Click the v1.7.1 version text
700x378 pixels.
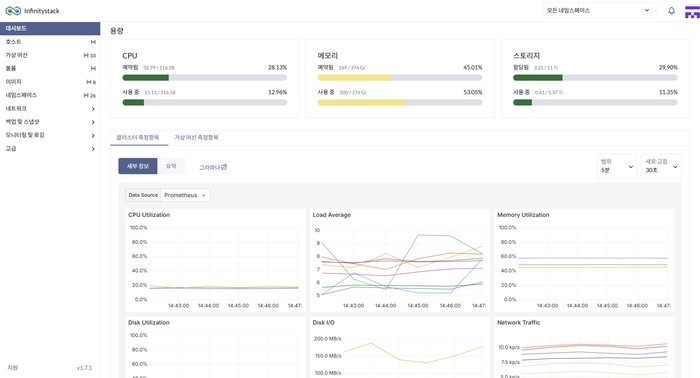click(84, 368)
